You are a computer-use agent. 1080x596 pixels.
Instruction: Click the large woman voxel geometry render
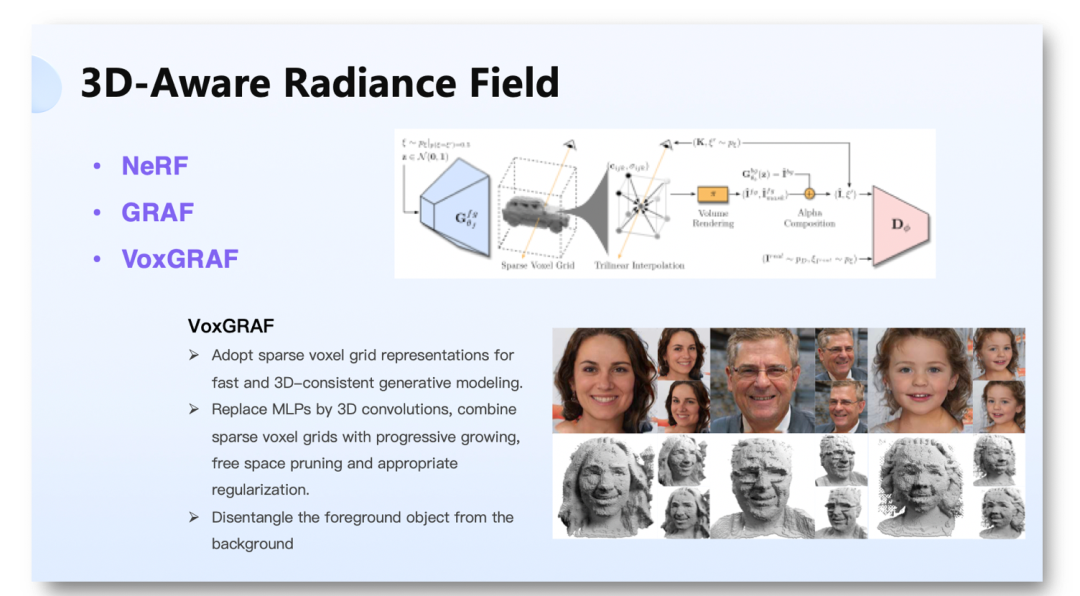coord(605,486)
